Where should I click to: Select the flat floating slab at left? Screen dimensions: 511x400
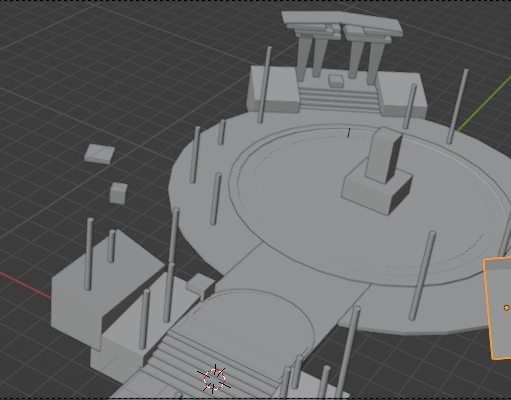pos(99,154)
